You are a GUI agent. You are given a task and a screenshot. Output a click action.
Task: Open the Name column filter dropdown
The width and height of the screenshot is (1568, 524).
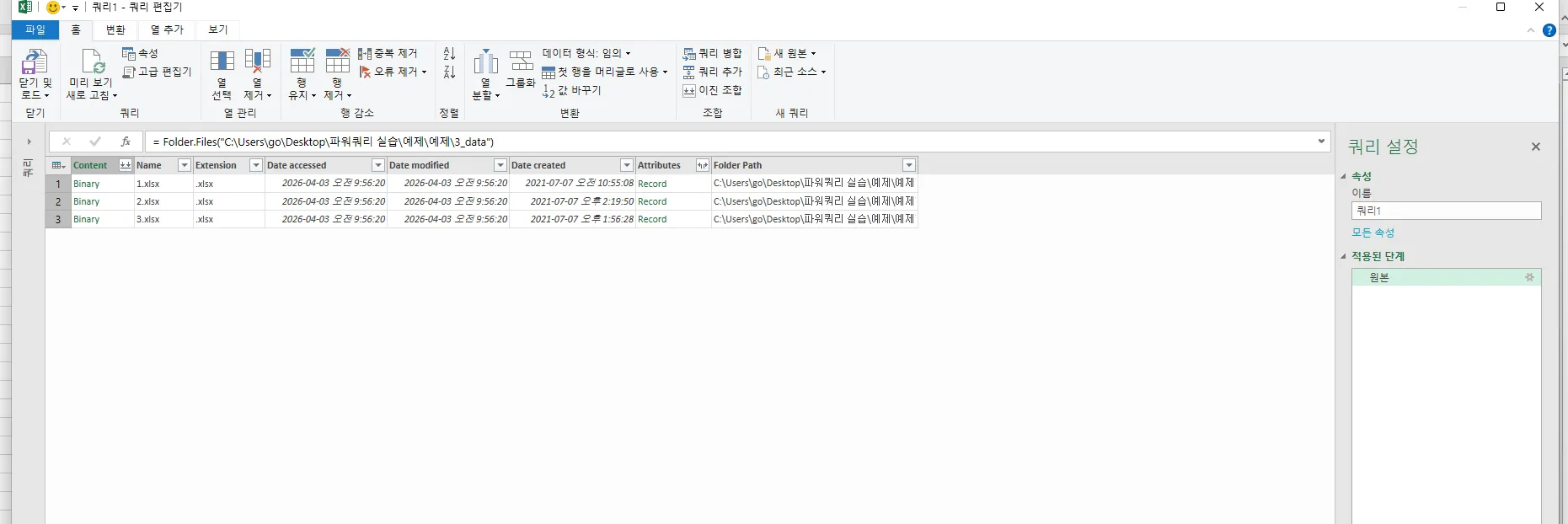(x=185, y=165)
